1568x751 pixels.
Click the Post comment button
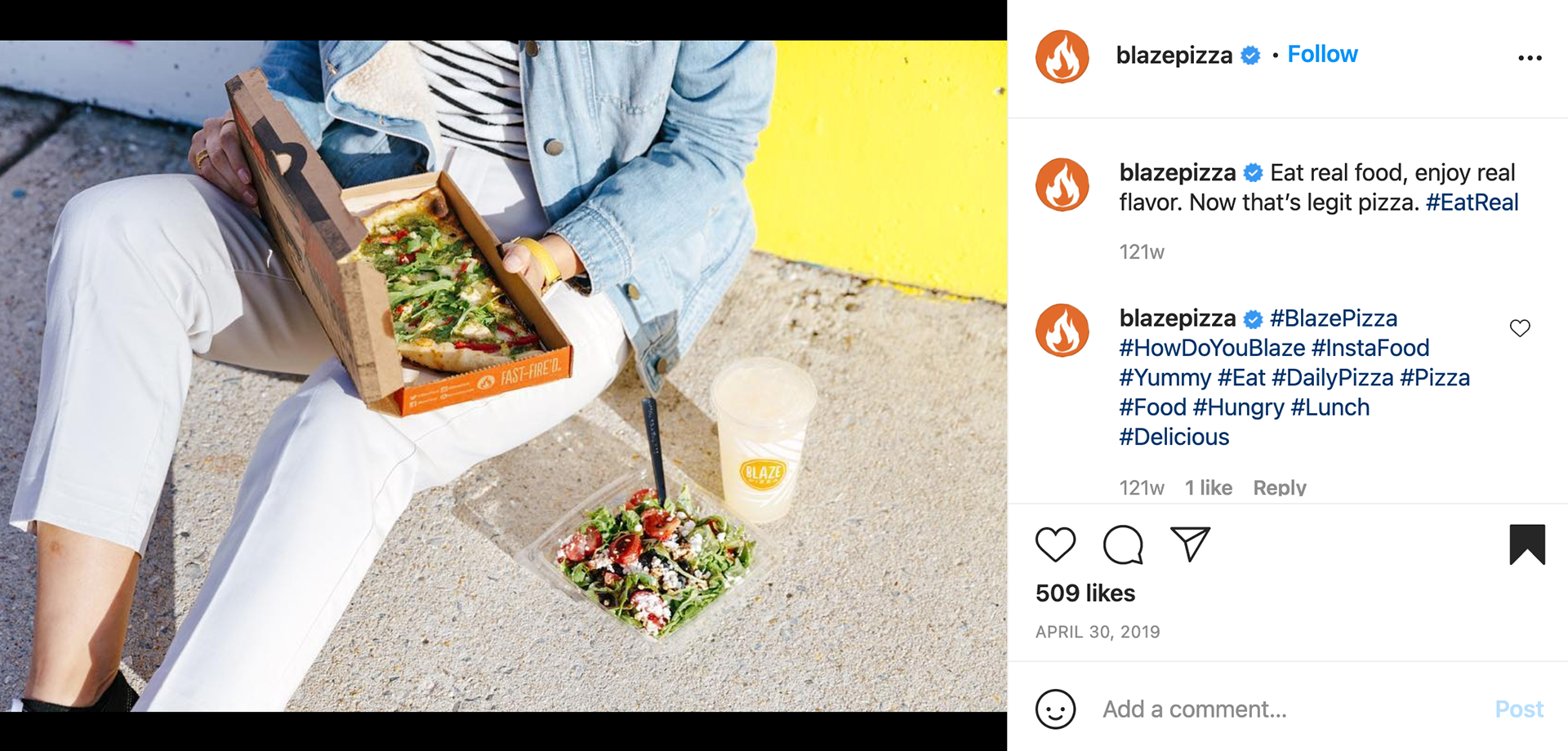tap(1518, 709)
